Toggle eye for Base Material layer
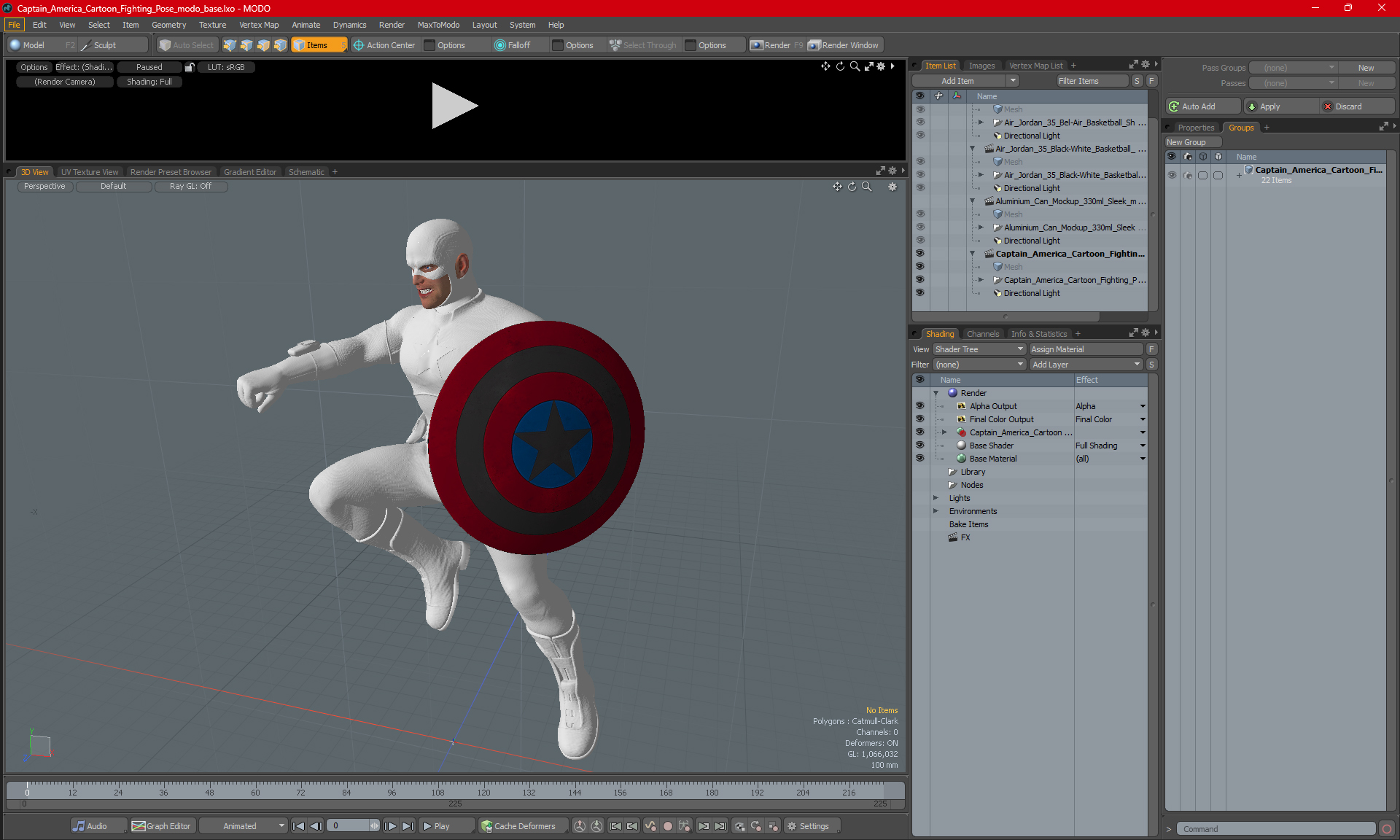1400x840 pixels. (919, 459)
